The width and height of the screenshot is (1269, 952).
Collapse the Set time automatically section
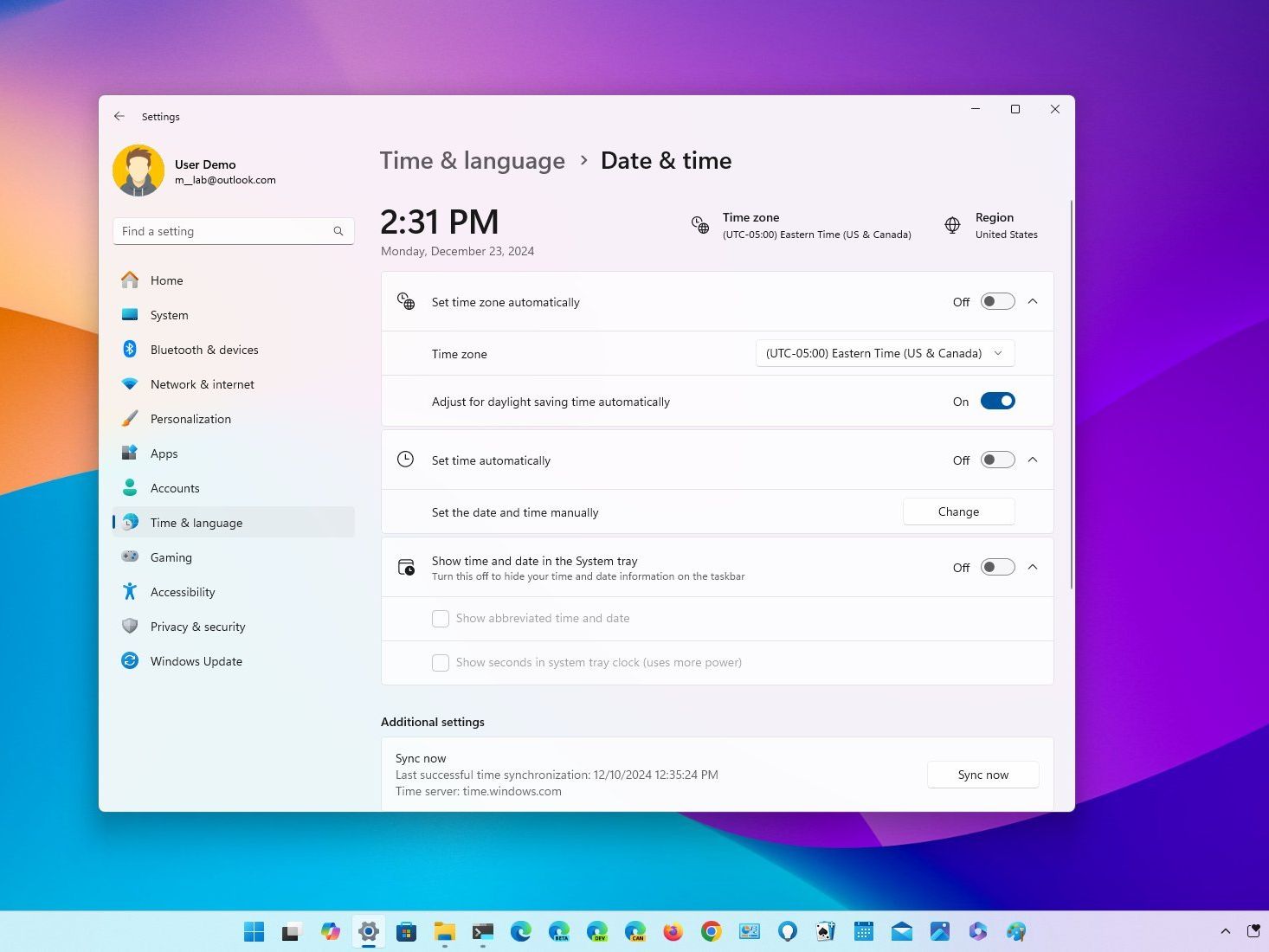tap(1033, 460)
